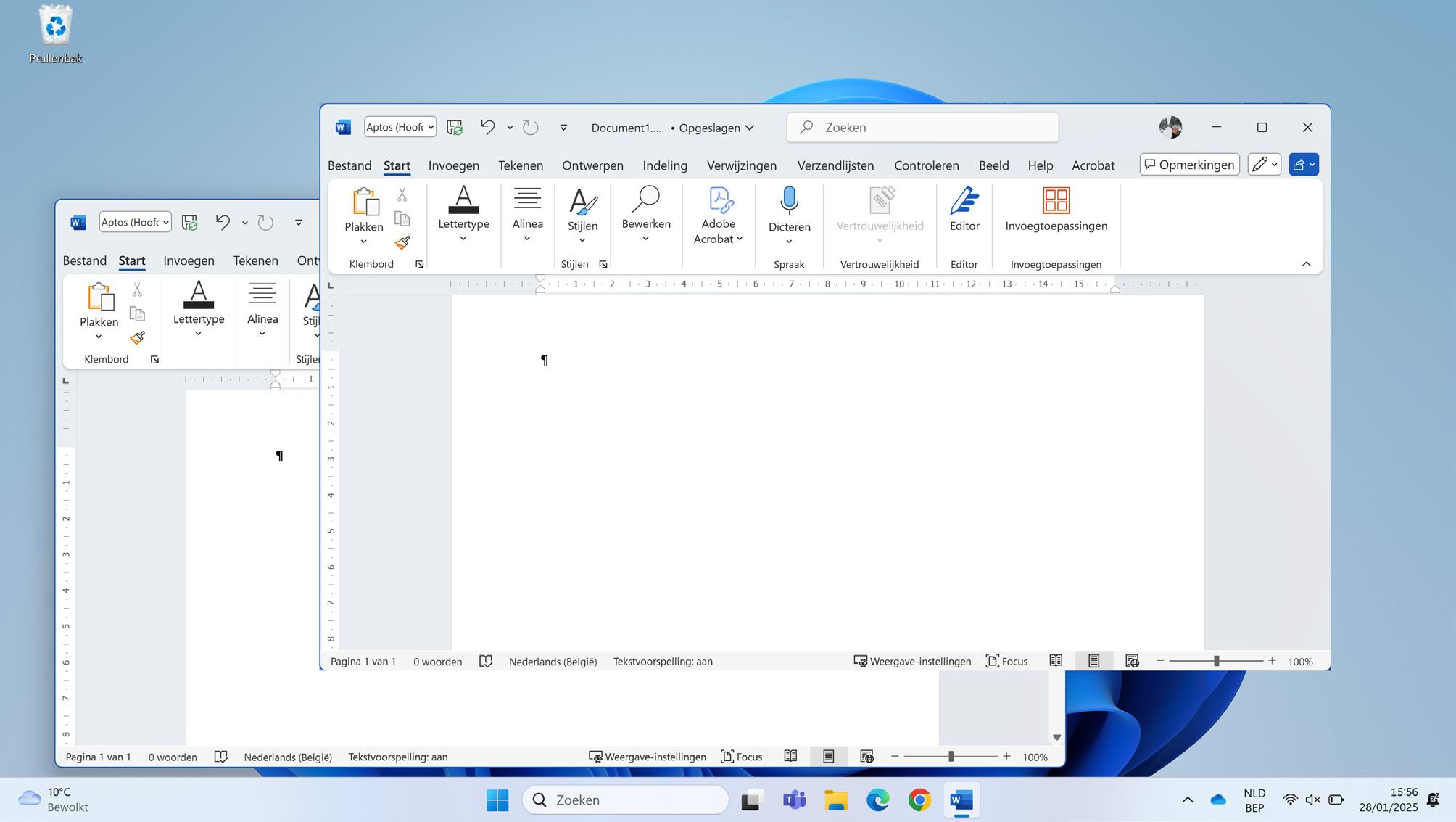1456x822 pixels.
Task: Click the Opmerkingen button
Action: [x=1189, y=165]
